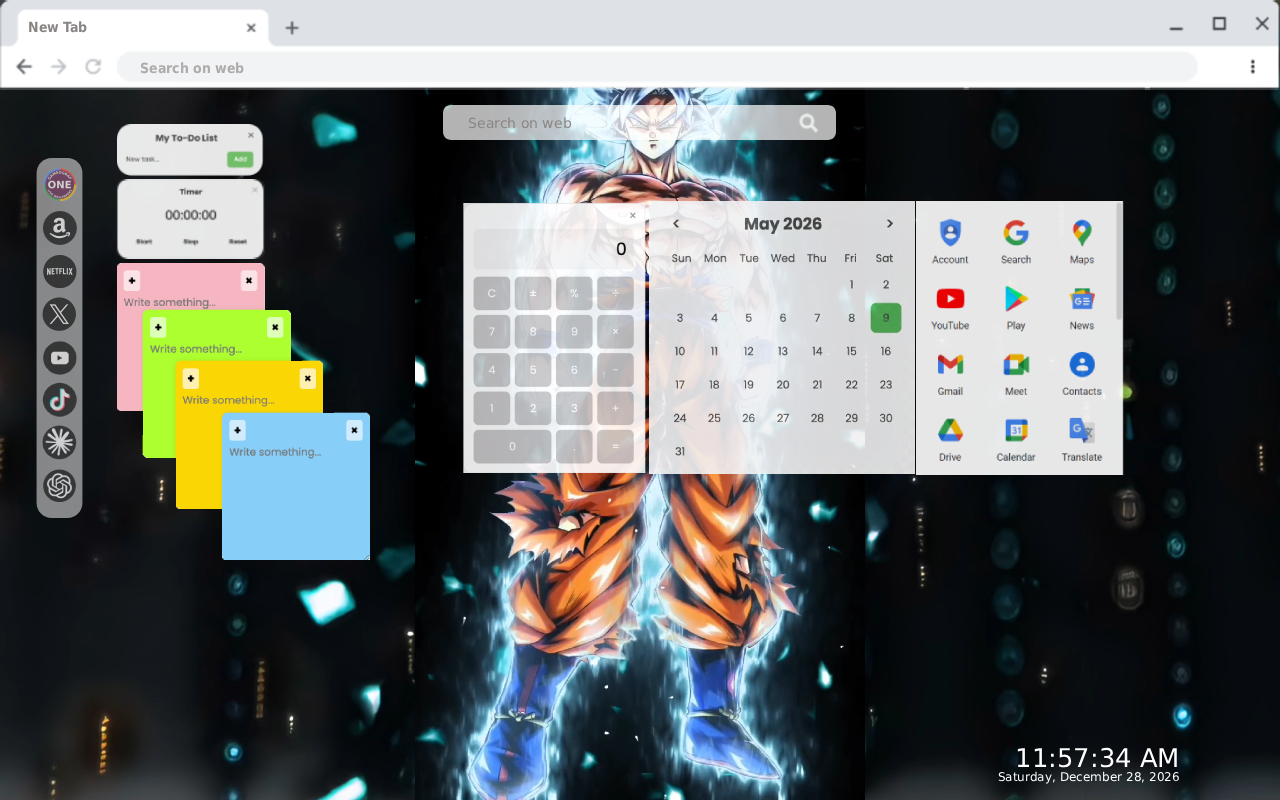Viewport: 1280px width, 800px height.
Task: Add a new note from the pink sticky note
Action: (132, 281)
